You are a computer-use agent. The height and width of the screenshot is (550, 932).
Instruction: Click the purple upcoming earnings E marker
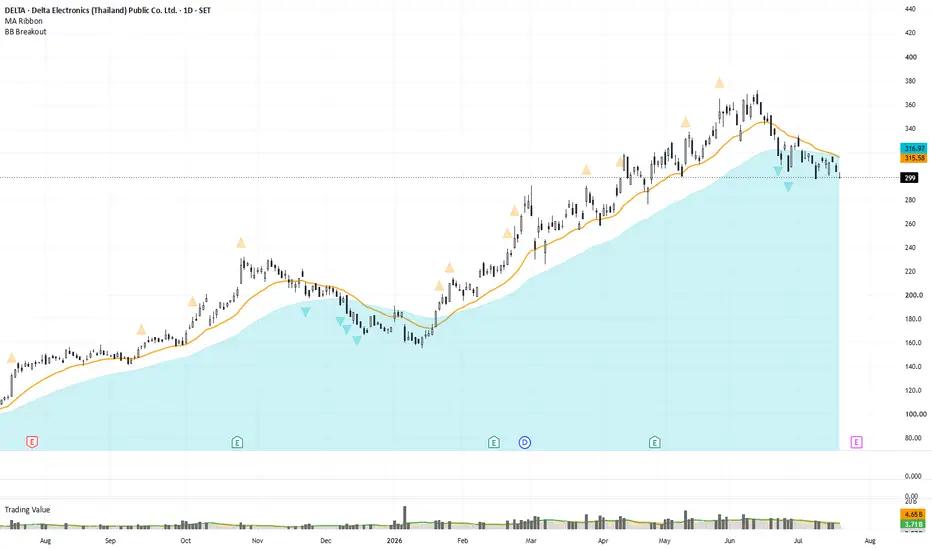[856, 442]
